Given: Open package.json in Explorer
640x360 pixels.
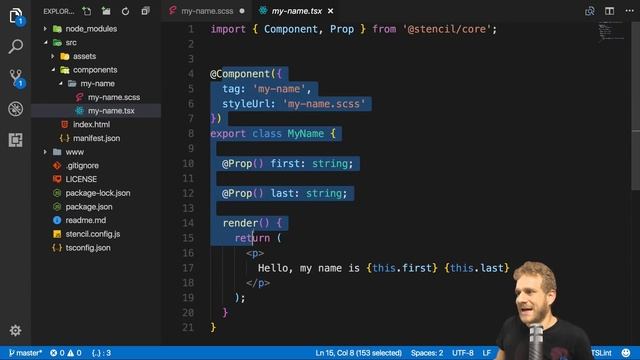Looking at the screenshot, I should click(89, 207).
